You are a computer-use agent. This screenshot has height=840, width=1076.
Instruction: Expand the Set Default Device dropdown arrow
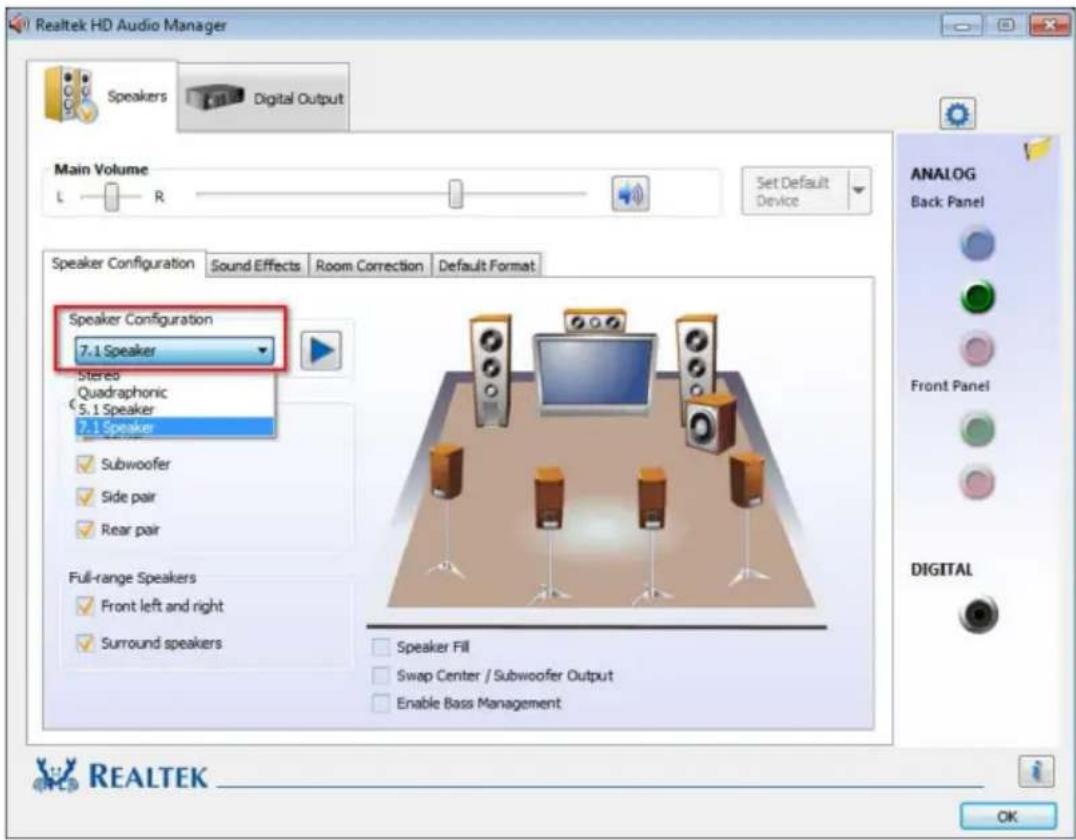pyautogui.click(x=859, y=191)
